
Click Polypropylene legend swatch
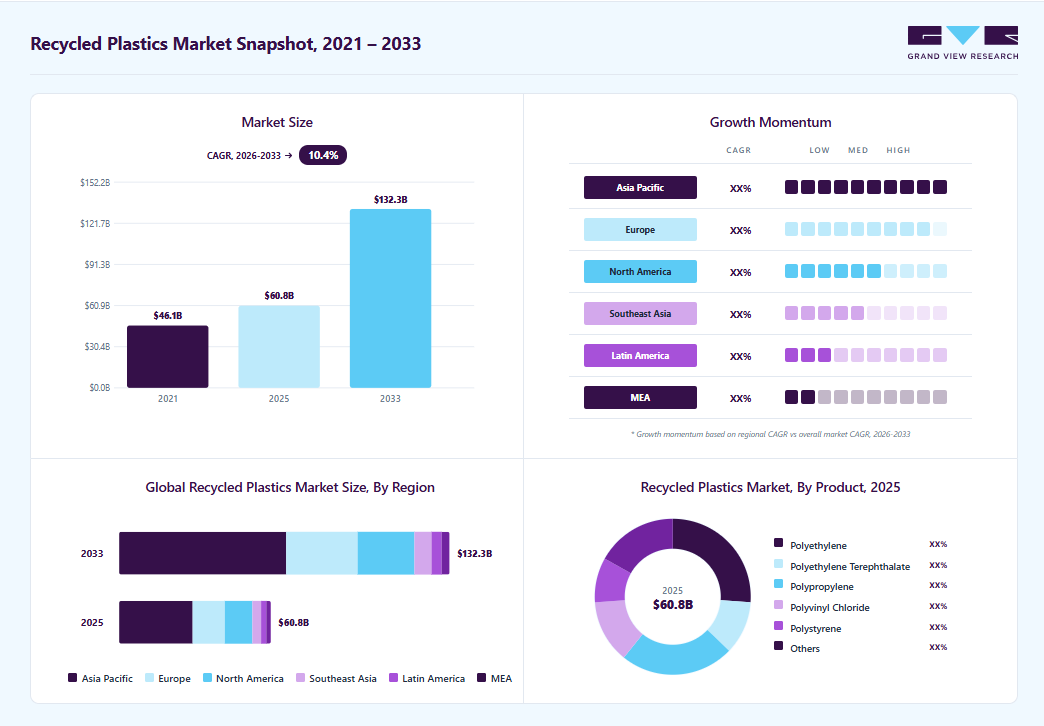point(778,583)
